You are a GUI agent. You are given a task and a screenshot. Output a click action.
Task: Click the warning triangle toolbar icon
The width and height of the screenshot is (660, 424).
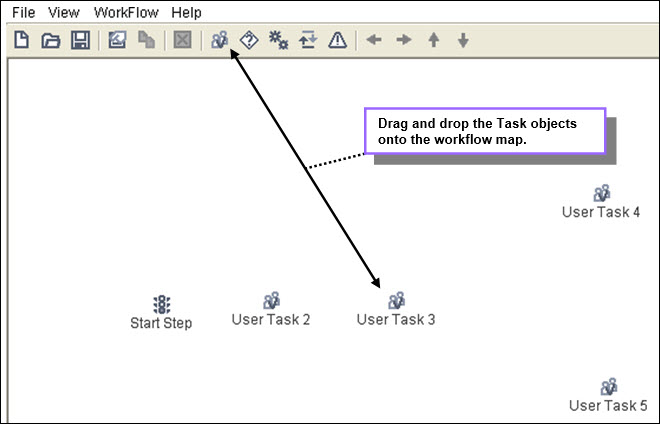point(337,40)
